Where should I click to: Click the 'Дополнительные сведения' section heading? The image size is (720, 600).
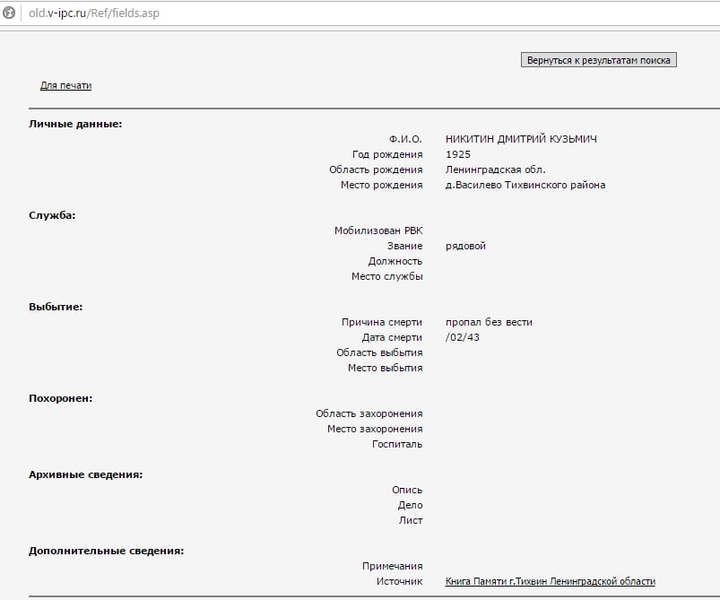[106, 551]
